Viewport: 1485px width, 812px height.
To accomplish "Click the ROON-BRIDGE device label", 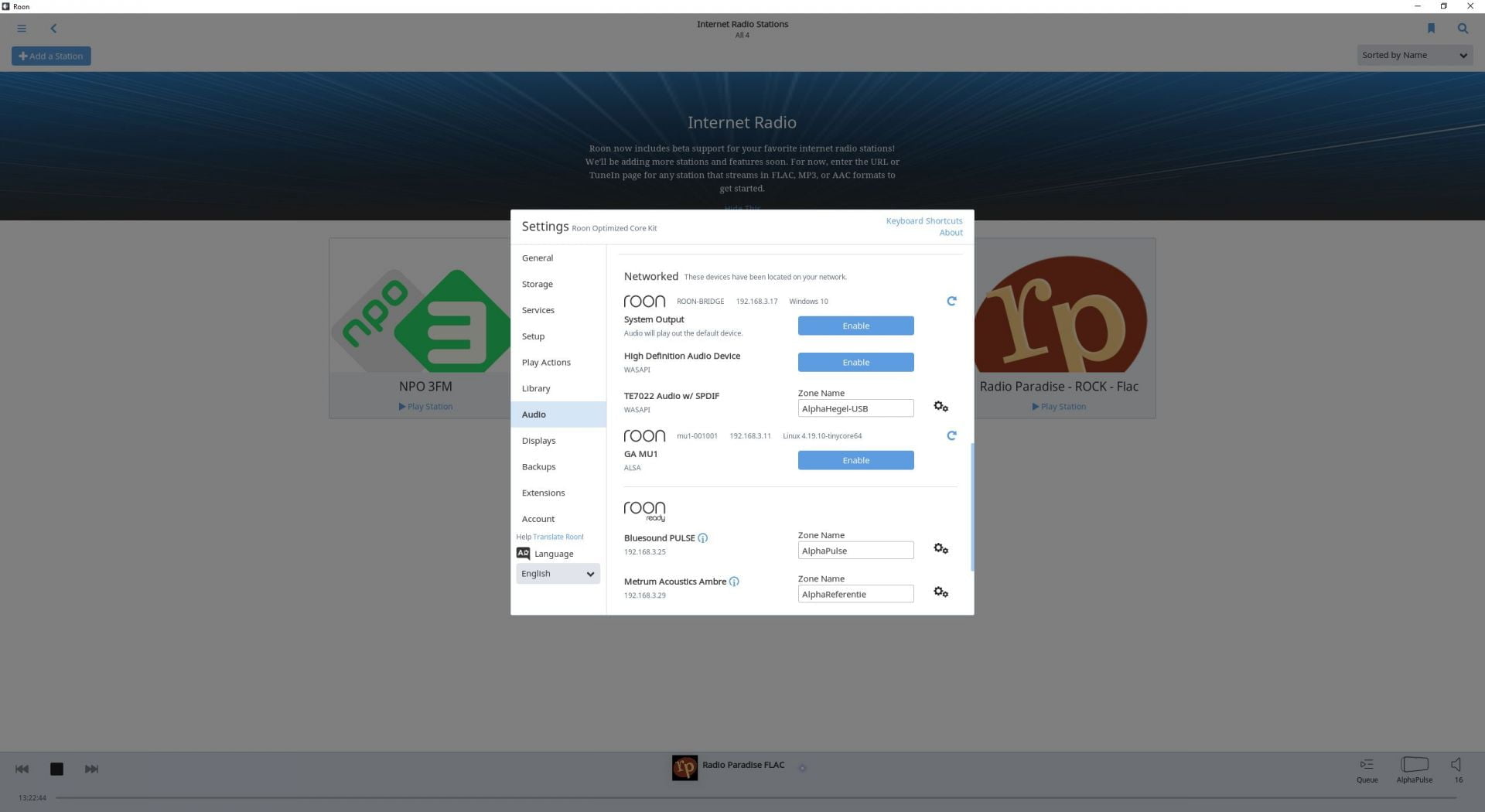I will coord(700,302).
